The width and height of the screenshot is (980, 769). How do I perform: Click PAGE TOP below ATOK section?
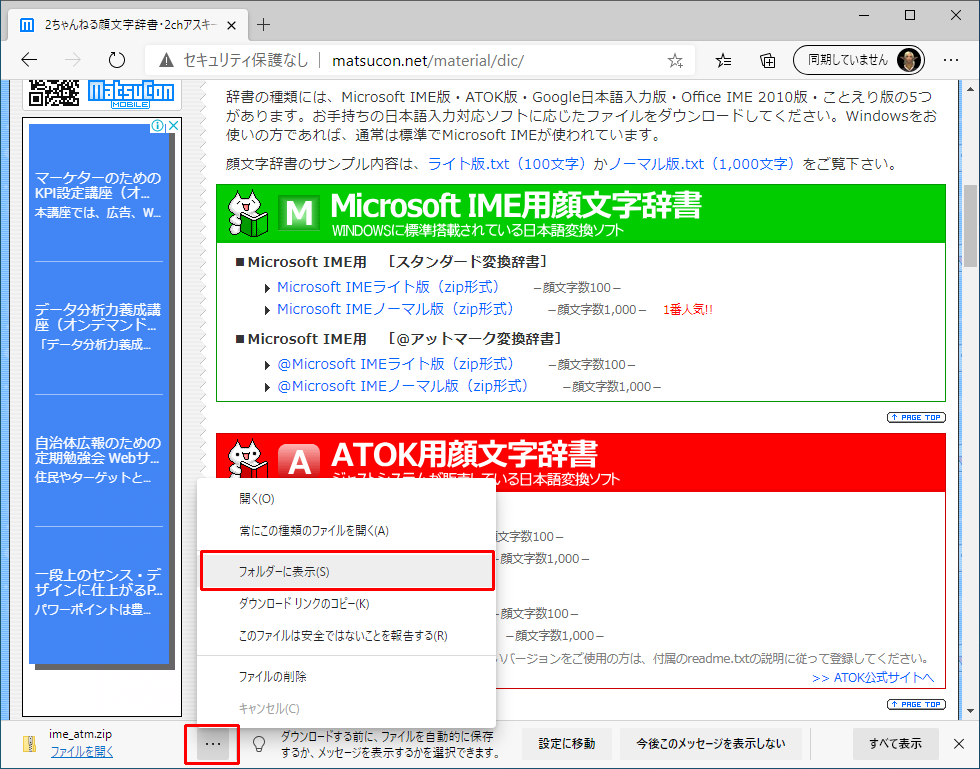click(916, 704)
